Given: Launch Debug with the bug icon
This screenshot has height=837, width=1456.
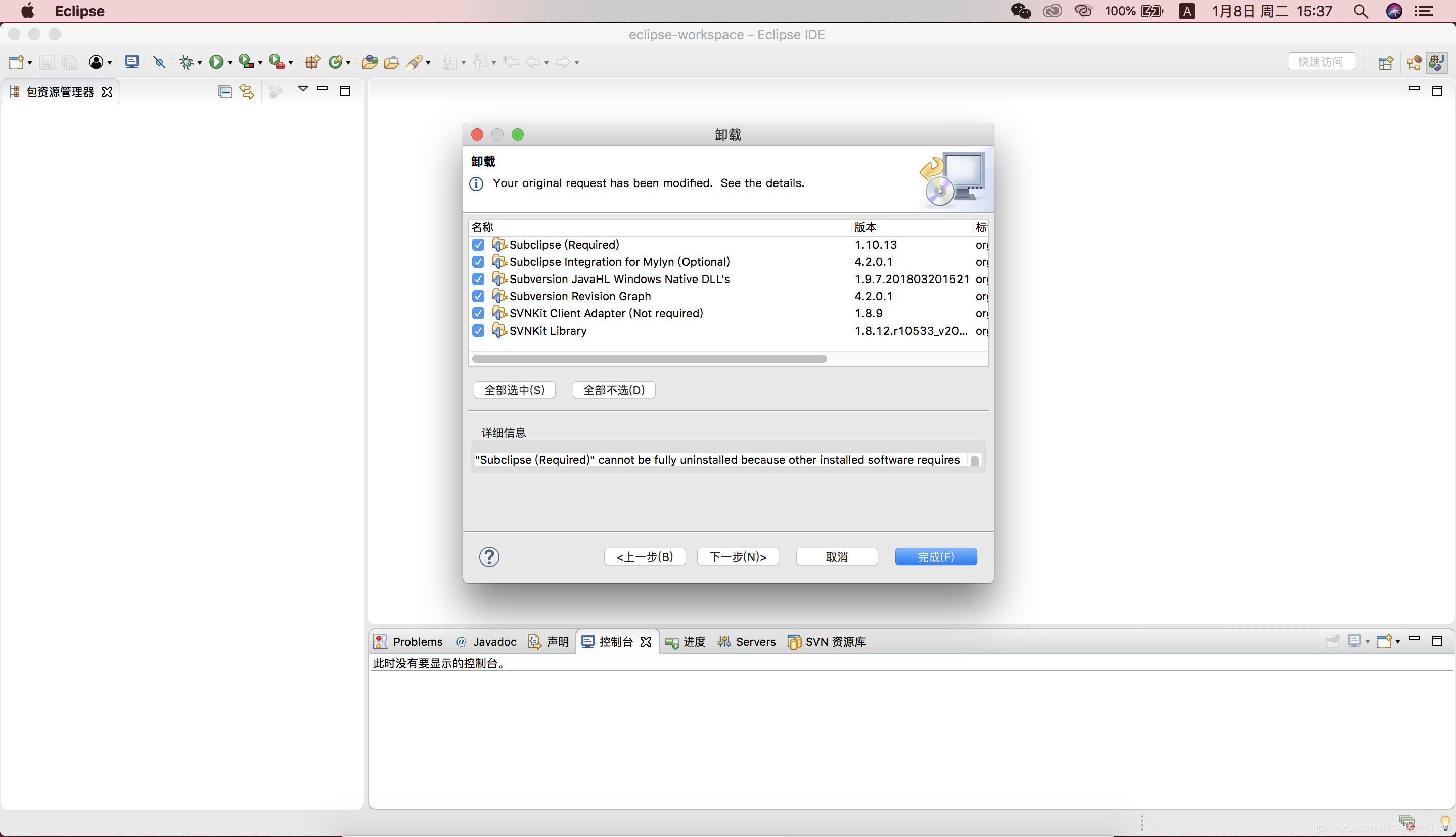Looking at the screenshot, I should [x=186, y=62].
